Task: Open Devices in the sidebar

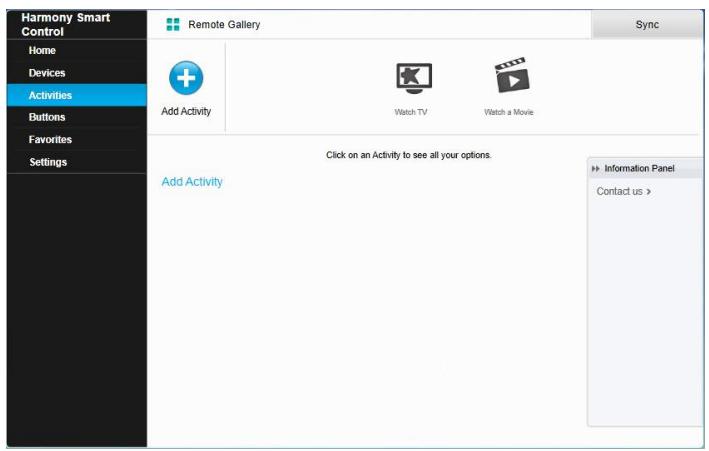Action: pos(77,73)
